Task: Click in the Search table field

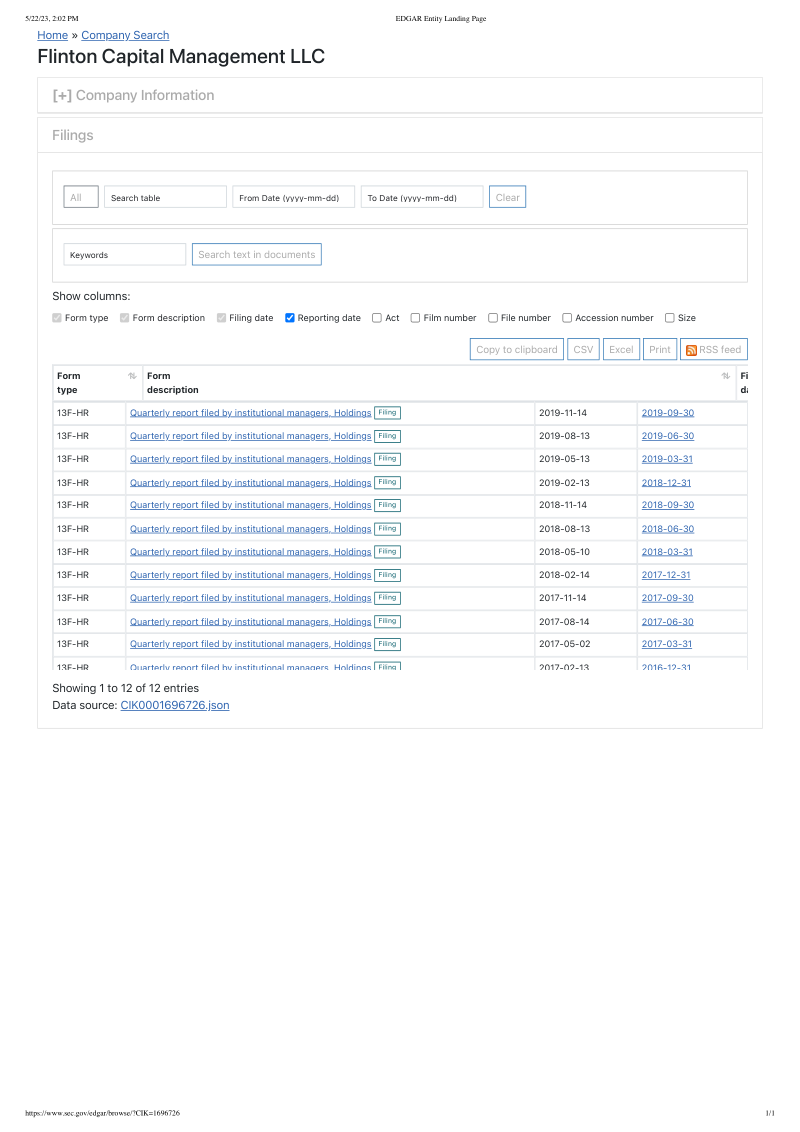Action: click(x=165, y=197)
